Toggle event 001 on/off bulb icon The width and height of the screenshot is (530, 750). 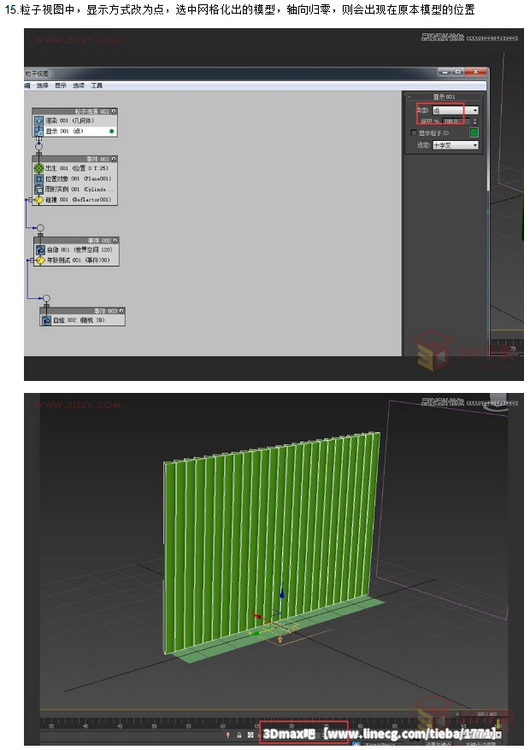pyautogui.click(x=114, y=159)
